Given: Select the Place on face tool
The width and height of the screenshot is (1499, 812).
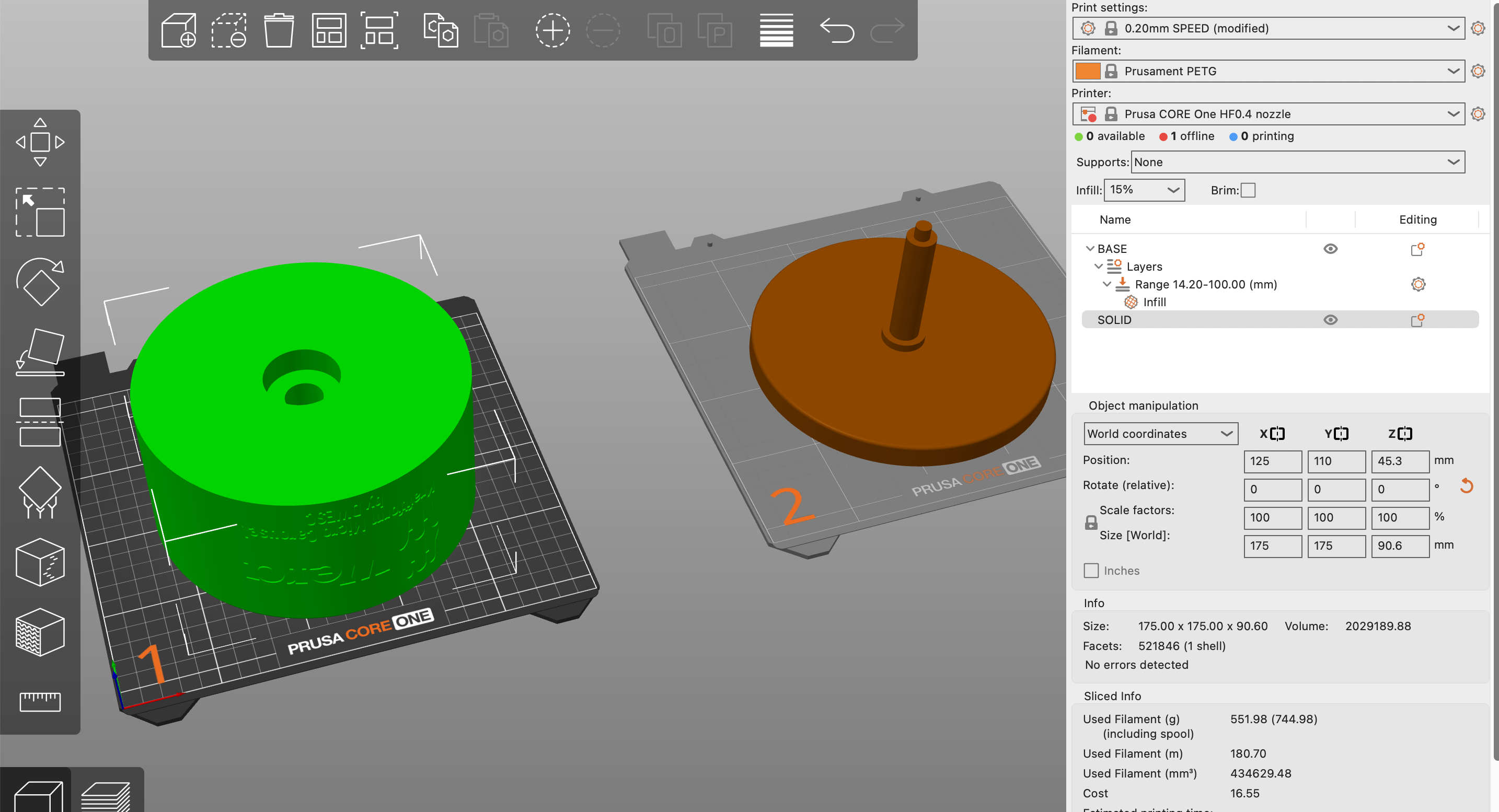Looking at the screenshot, I should click(x=40, y=352).
